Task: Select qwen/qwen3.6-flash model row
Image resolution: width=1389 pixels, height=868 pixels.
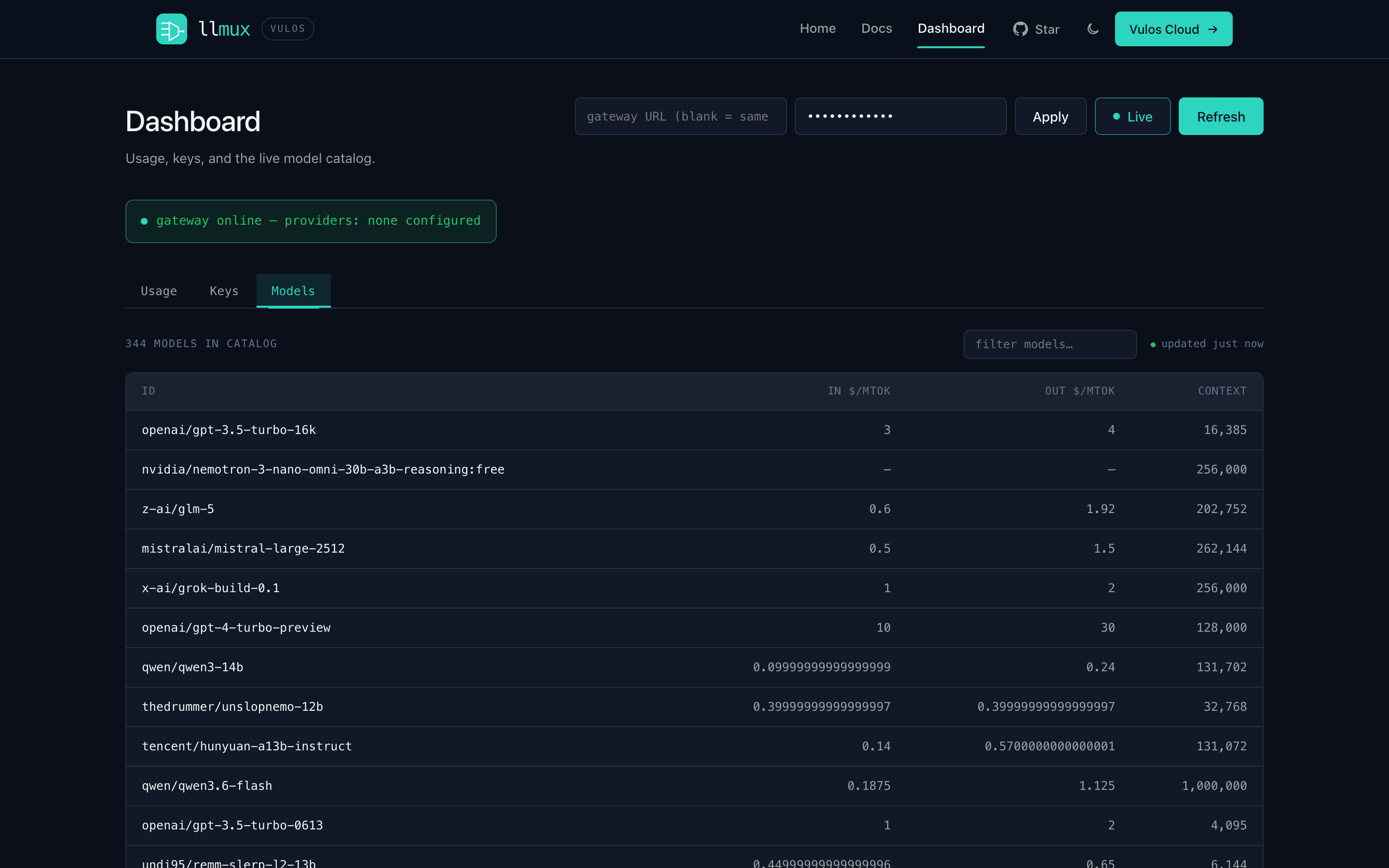Action: click(694, 787)
